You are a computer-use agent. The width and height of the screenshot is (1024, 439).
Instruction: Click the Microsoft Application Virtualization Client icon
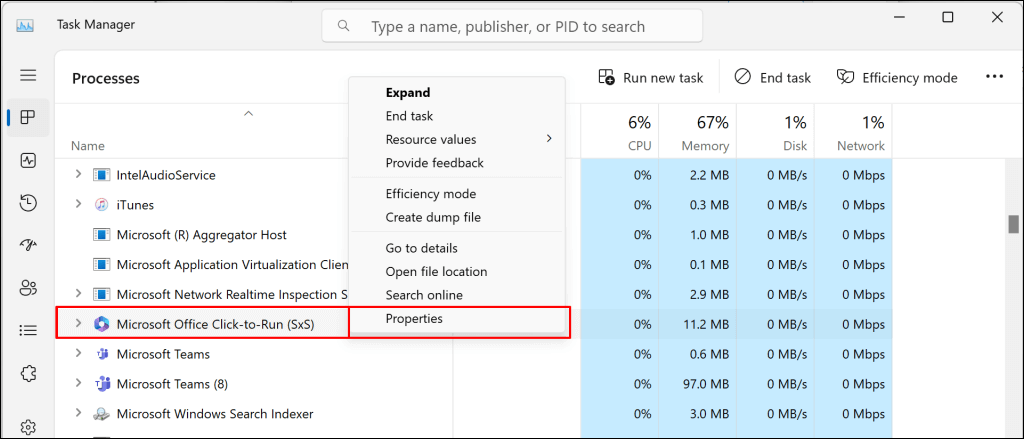pyautogui.click(x=101, y=265)
